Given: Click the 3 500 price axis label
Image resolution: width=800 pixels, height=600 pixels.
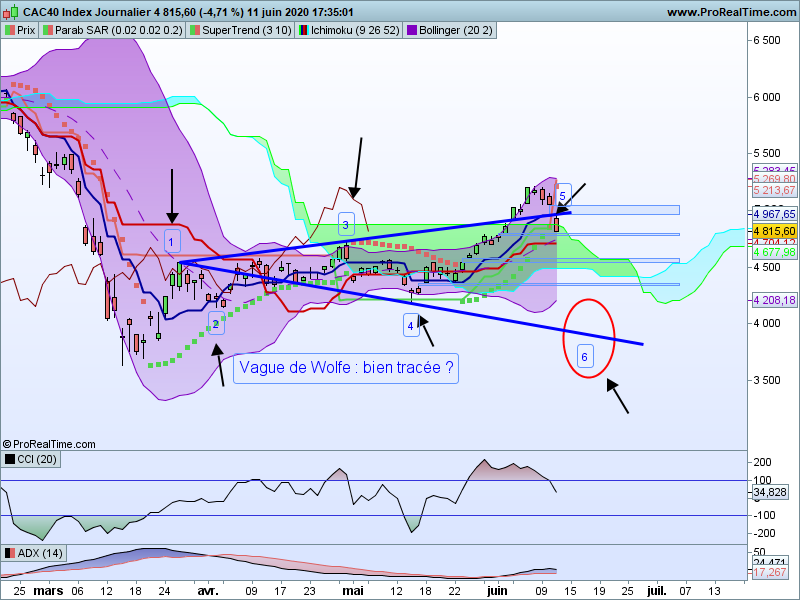Looking at the screenshot, I should click(x=767, y=380).
